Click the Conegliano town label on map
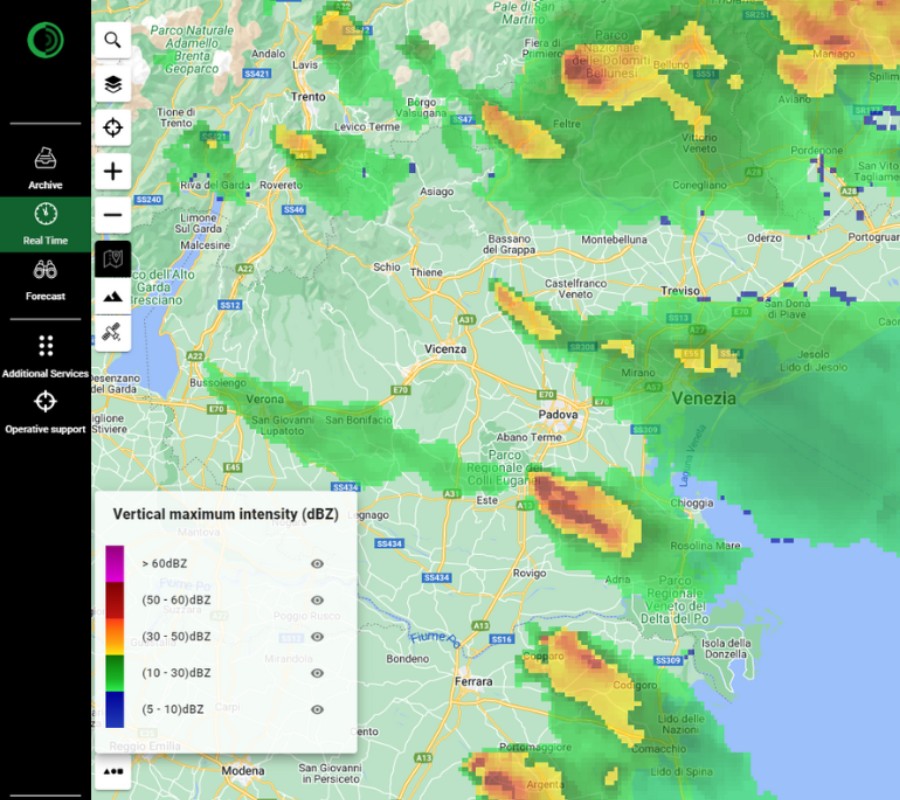Image resolution: width=900 pixels, height=800 pixels. point(699,185)
